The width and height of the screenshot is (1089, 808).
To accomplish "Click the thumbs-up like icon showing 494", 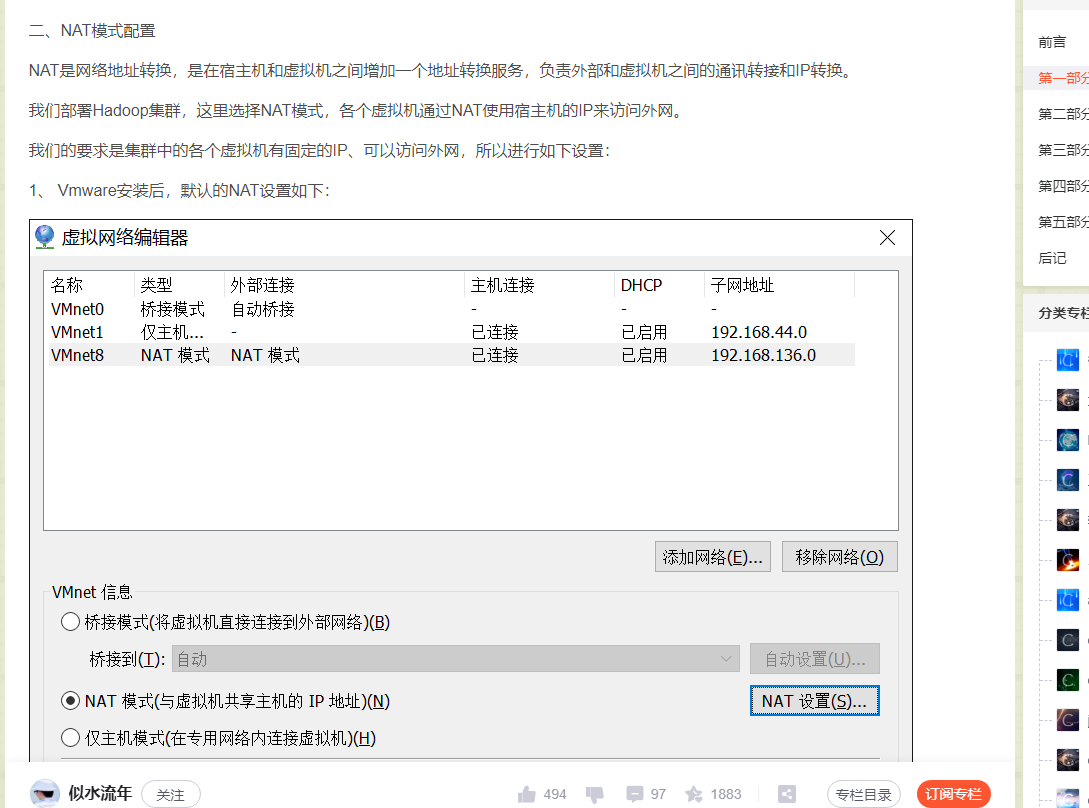I will pos(526,794).
